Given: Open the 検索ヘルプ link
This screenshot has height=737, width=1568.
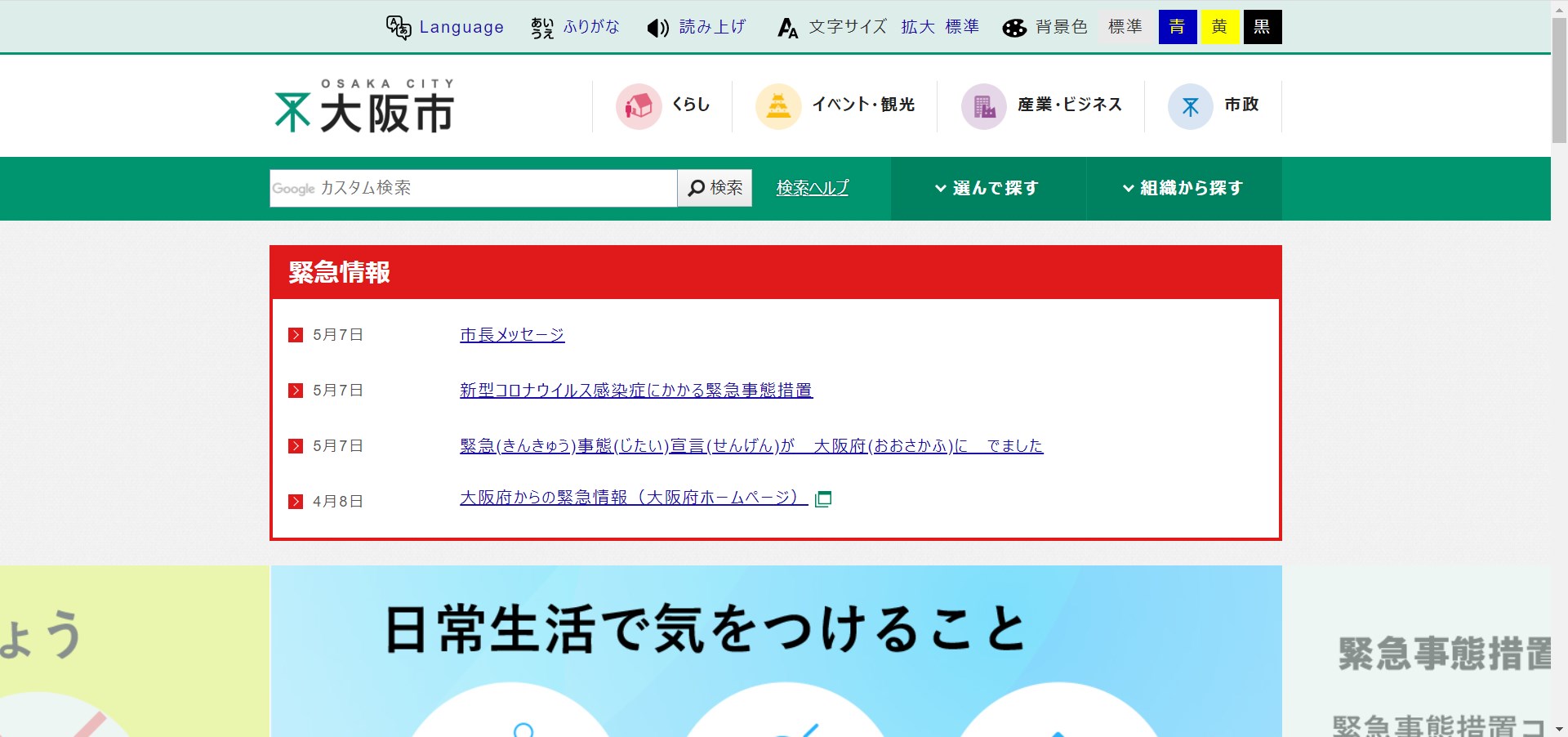Looking at the screenshot, I should (812, 188).
